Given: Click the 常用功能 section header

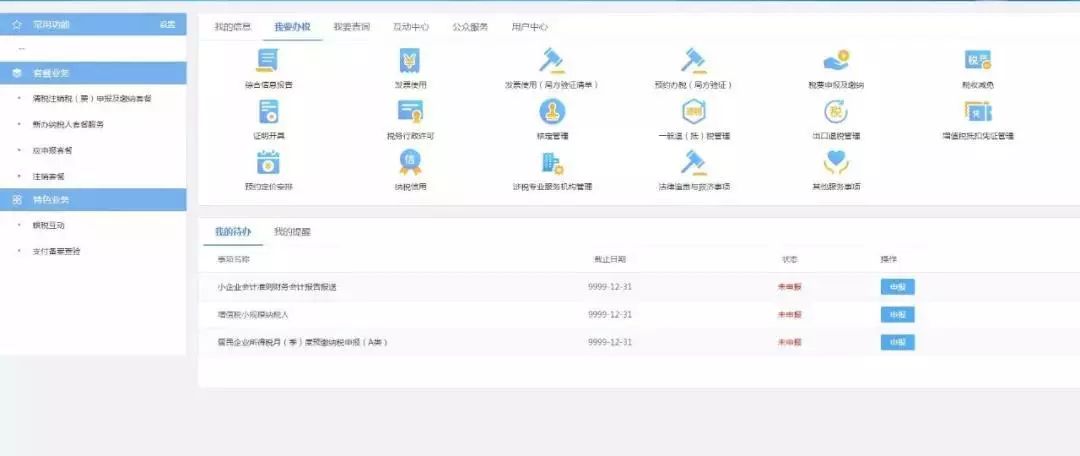Looking at the screenshot, I should click(x=93, y=24).
